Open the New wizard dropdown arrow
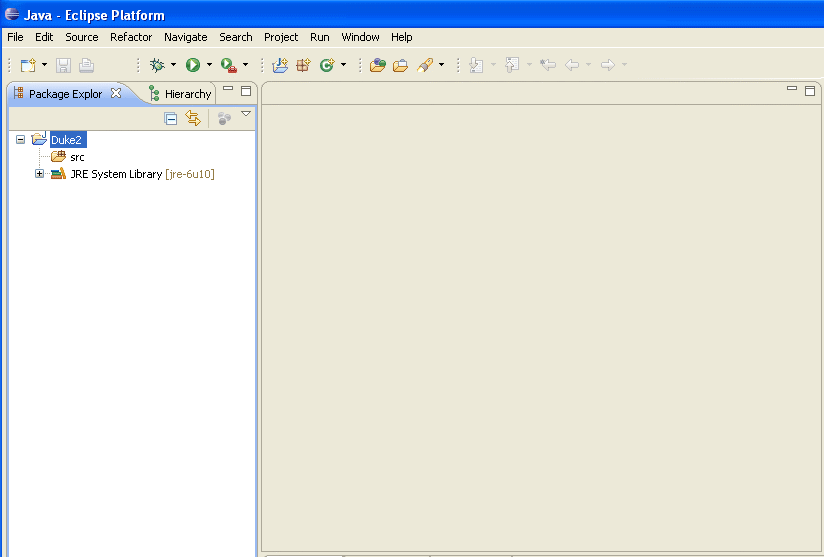 [x=44, y=65]
